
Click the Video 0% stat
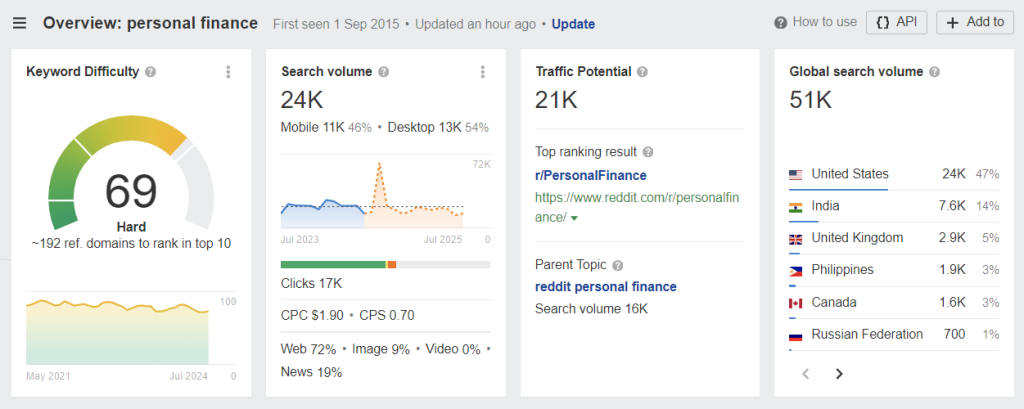click(453, 350)
